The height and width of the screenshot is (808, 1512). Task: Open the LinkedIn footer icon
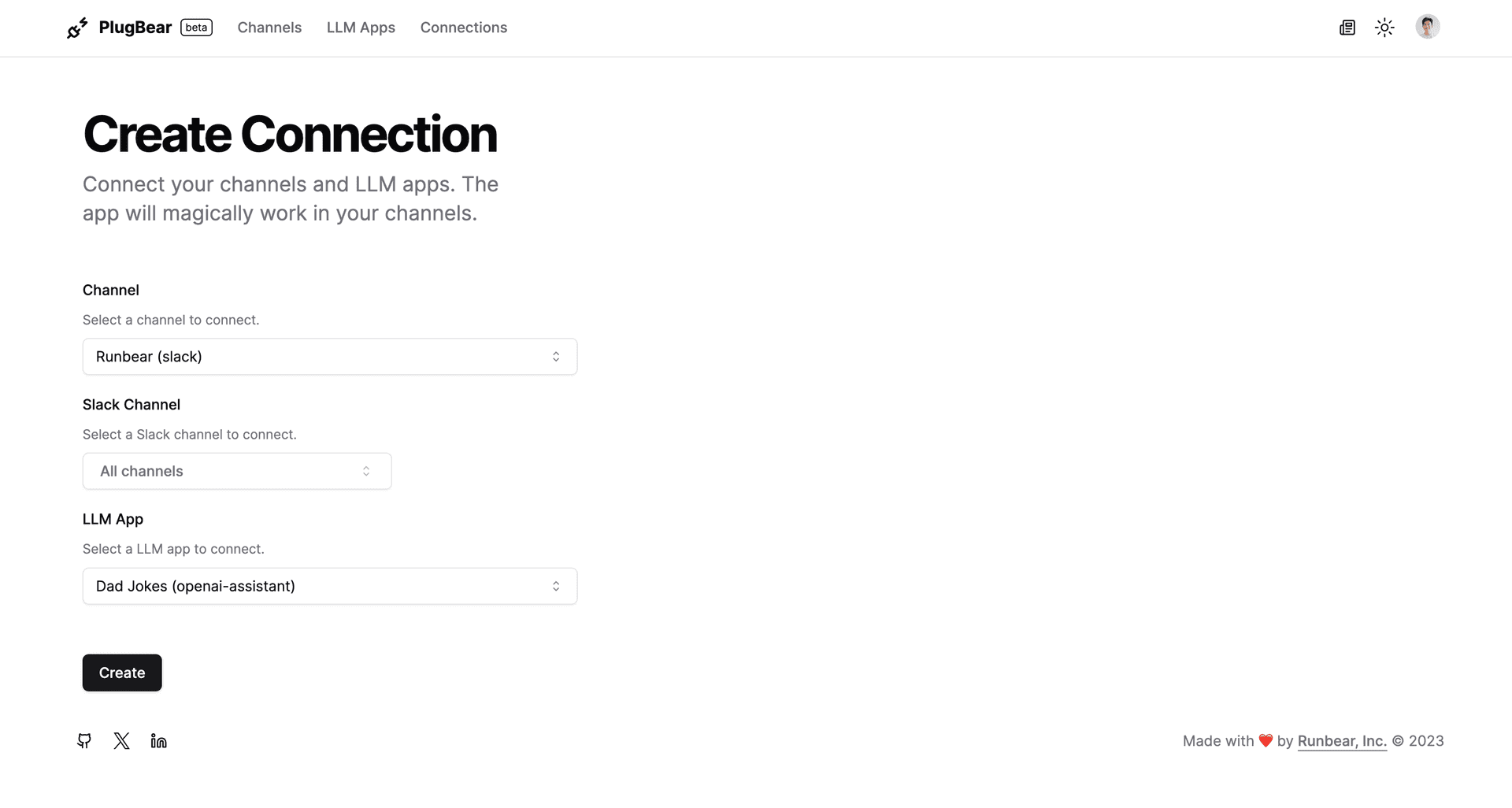158,741
